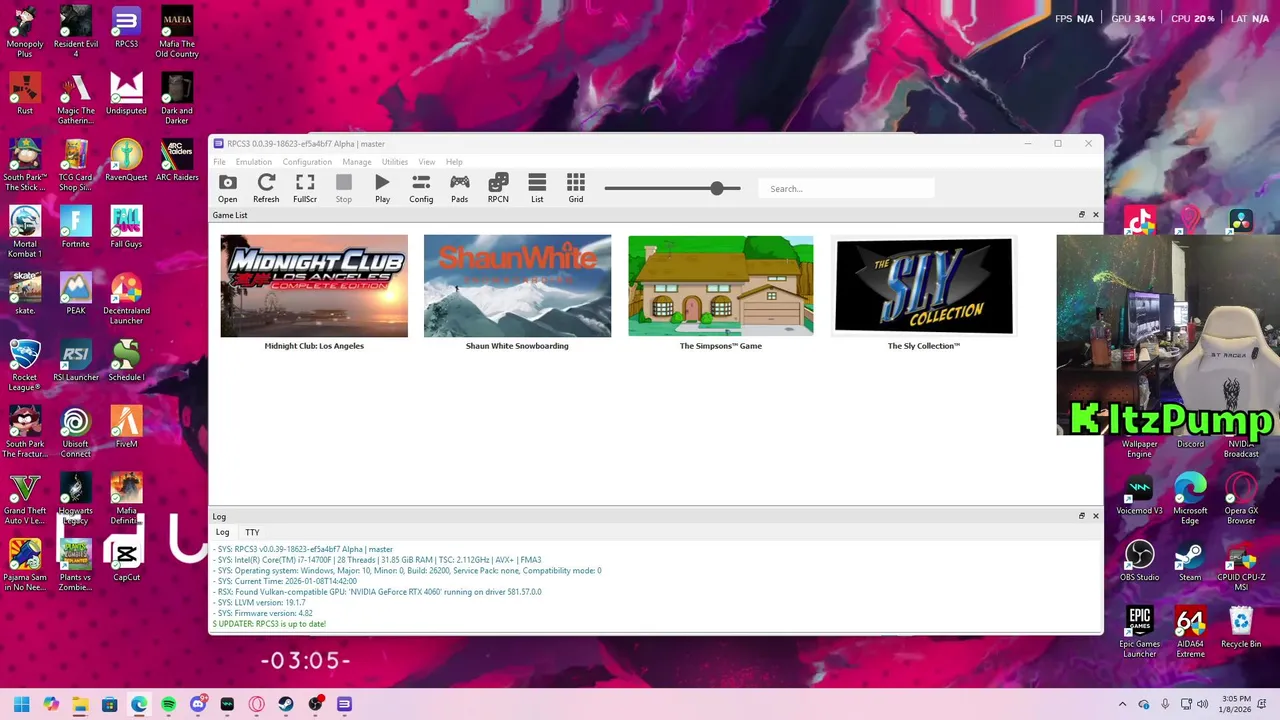This screenshot has width=1280, height=720.
Task: Select the Mafia The Old Country desktop icon
Action: pos(177,32)
